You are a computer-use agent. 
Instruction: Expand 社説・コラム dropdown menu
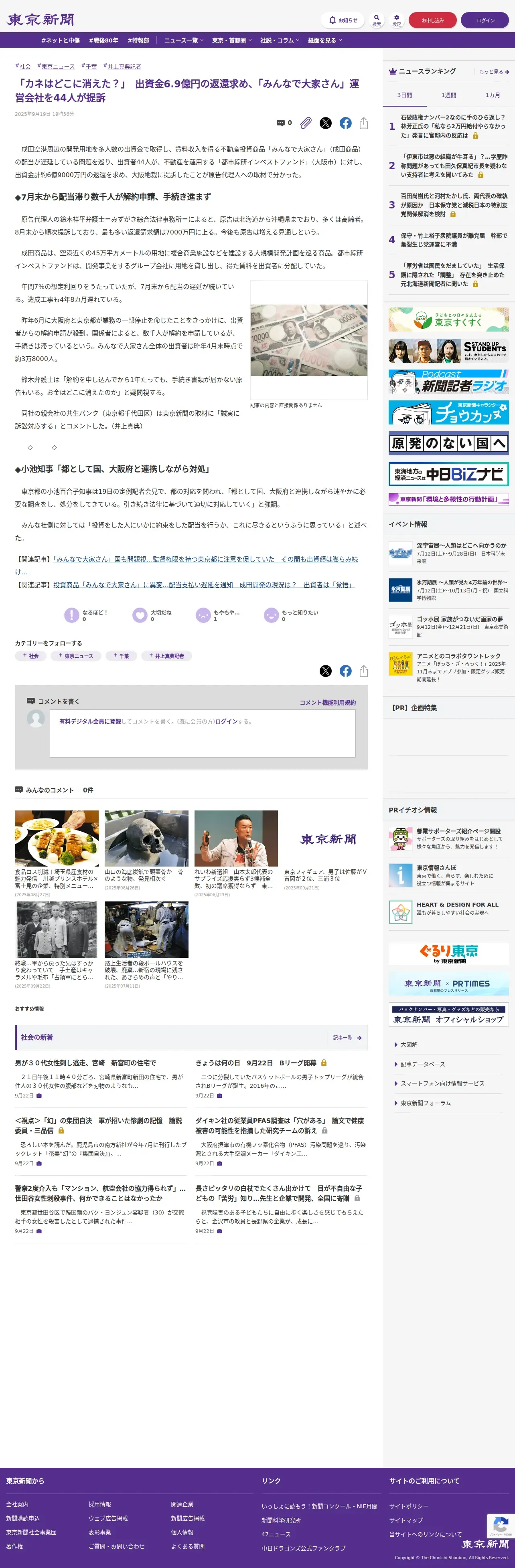coord(280,40)
